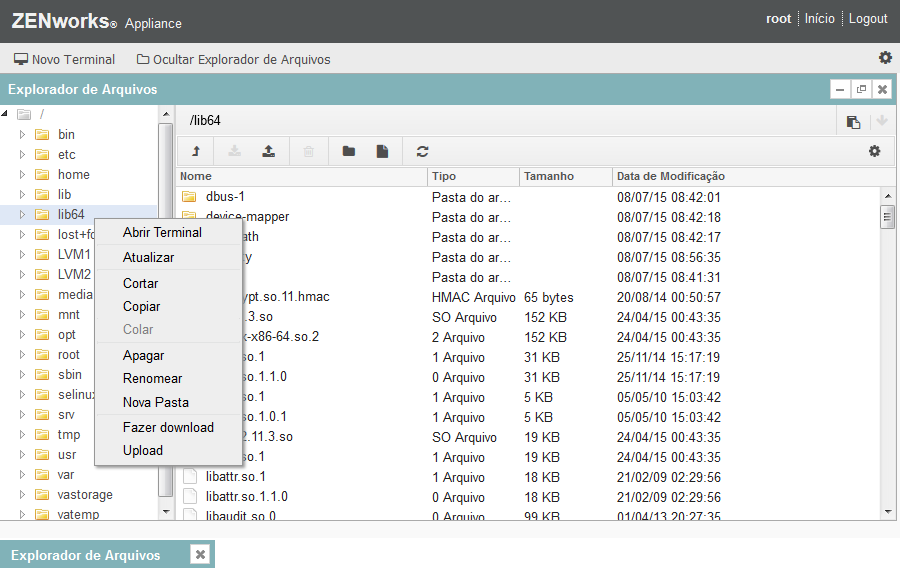Open the top-right appliance settings gear
This screenshot has width=900, height=570.
(885, 58)
